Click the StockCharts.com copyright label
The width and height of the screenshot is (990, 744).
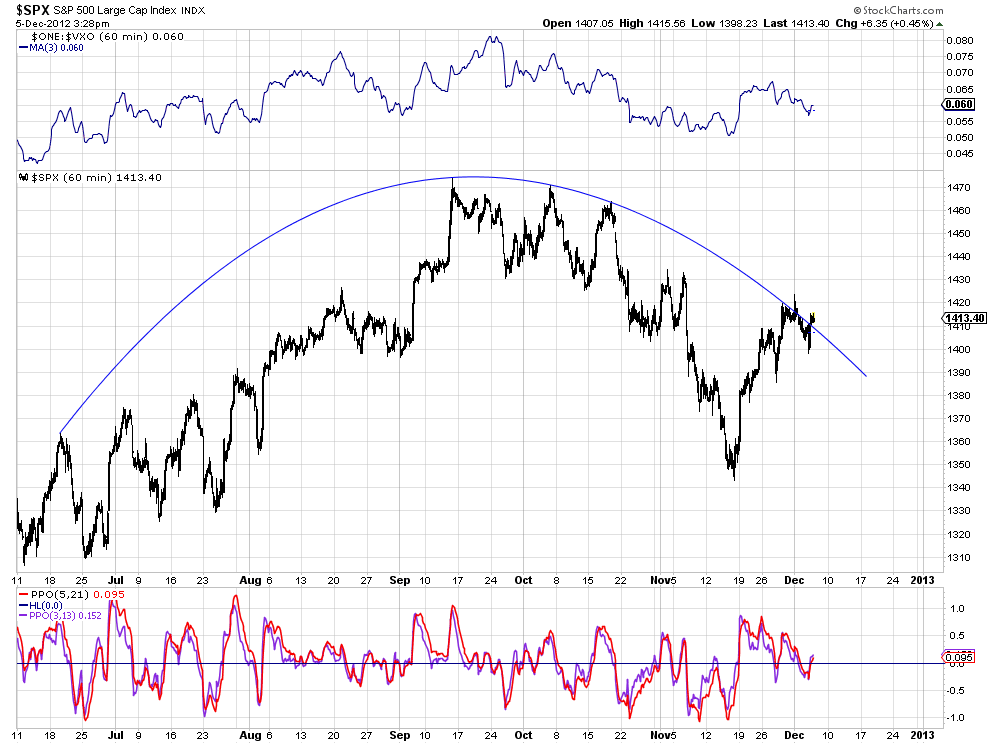coord(898,10)
